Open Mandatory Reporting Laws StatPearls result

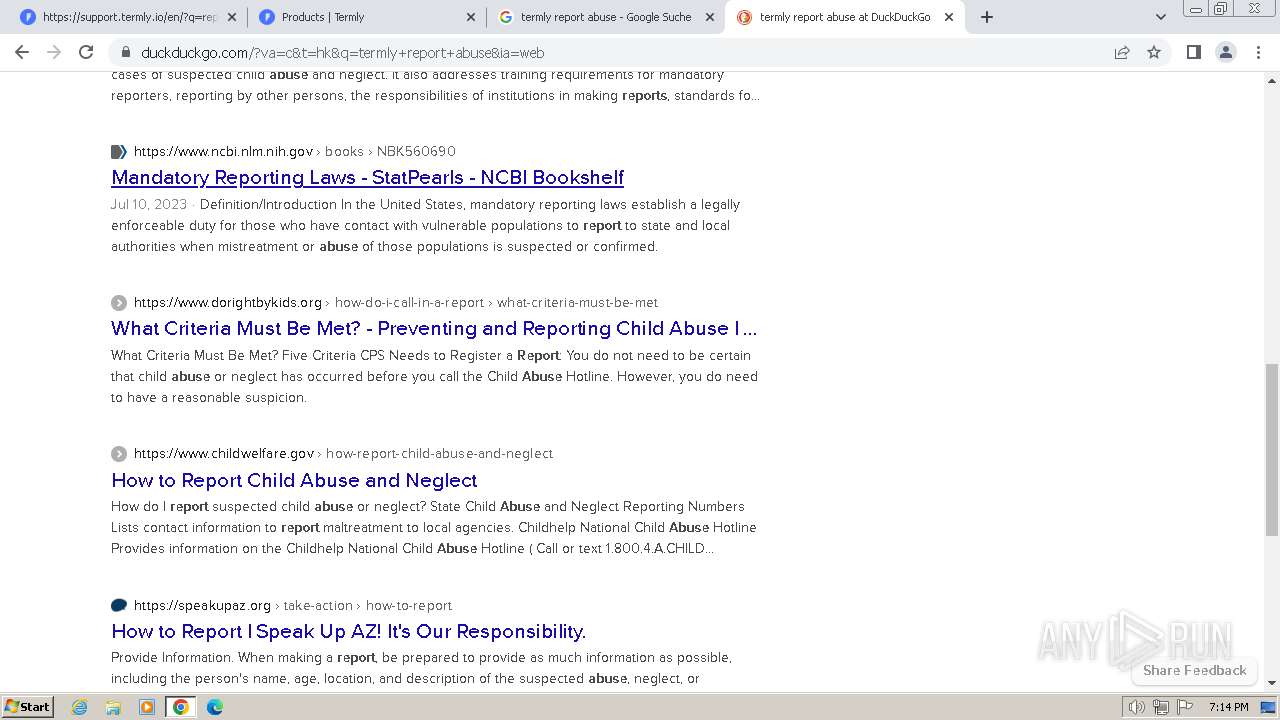click(x=367, y=177)
